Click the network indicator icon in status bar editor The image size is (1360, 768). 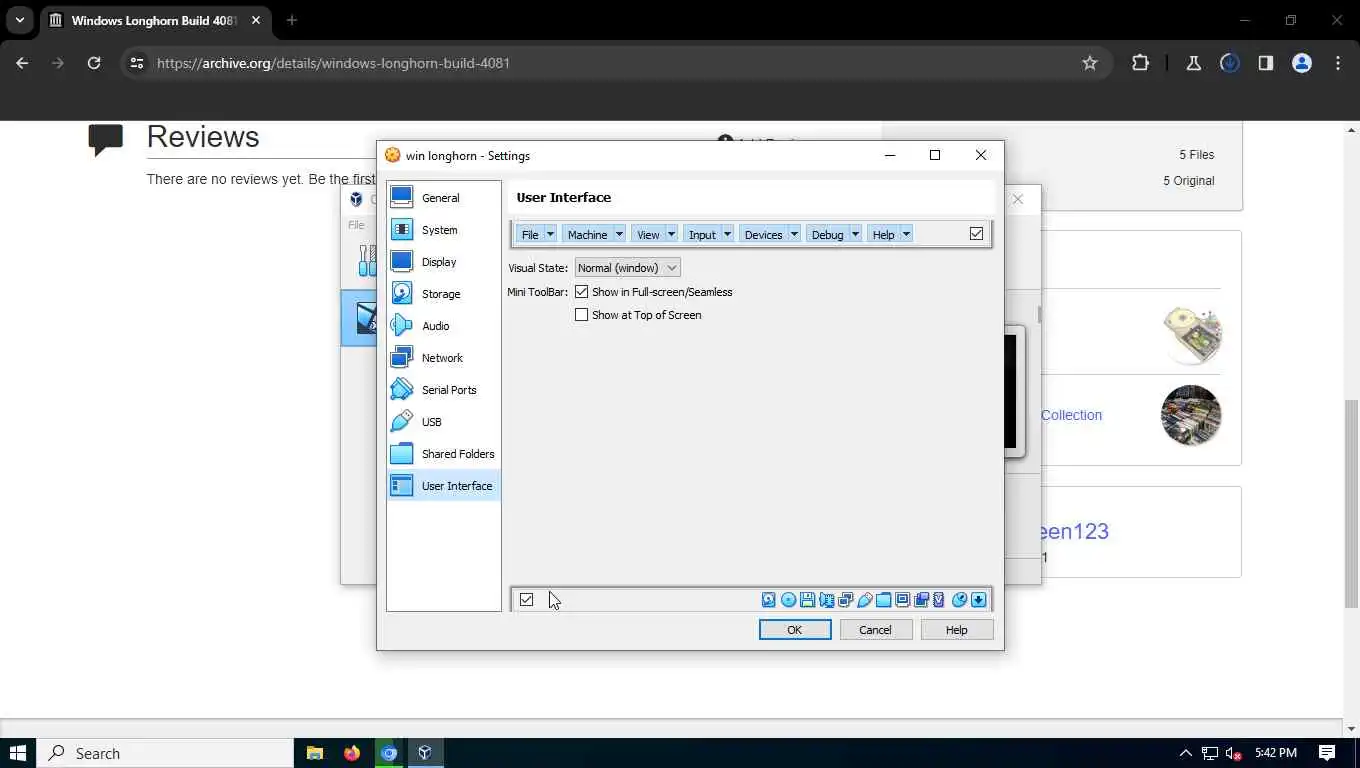845,600
